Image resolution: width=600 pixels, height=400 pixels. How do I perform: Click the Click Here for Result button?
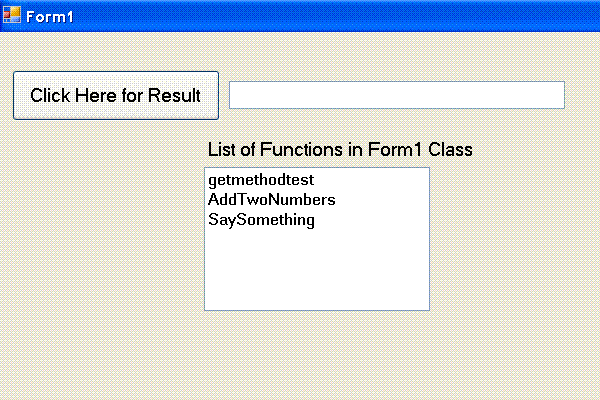[x=116, y=95]
